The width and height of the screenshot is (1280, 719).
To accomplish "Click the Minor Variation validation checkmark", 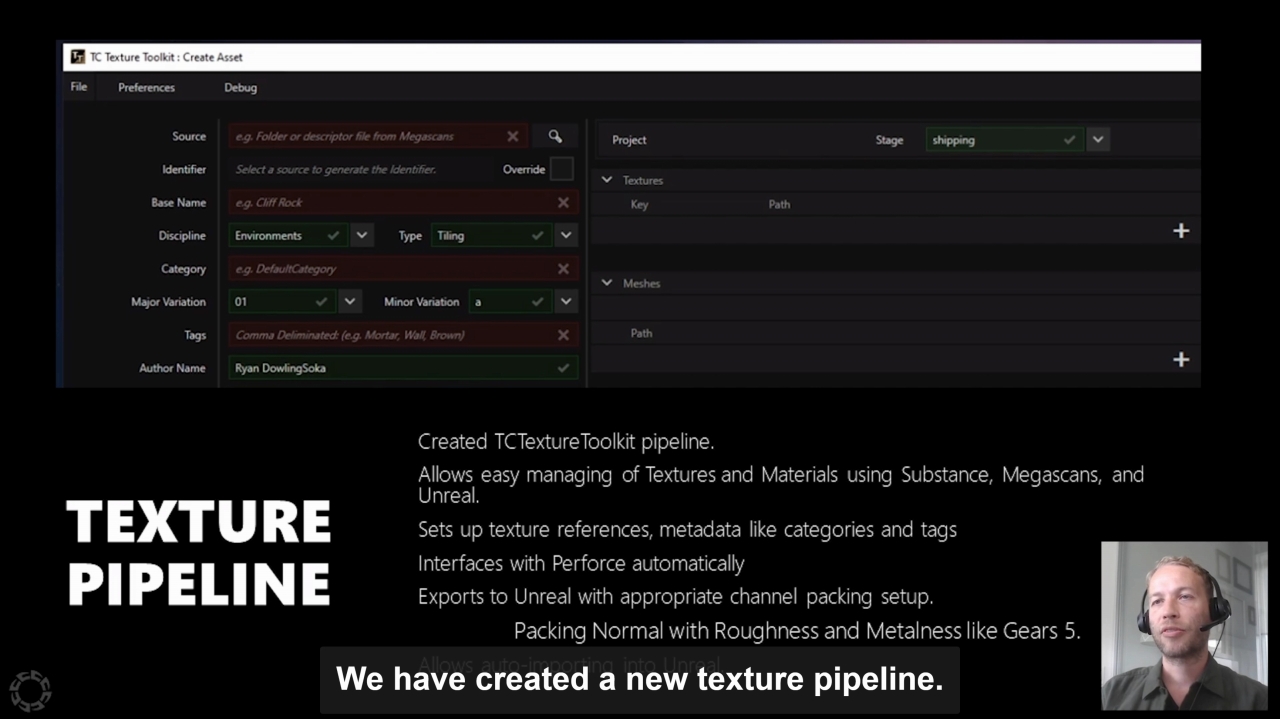I will click(x=537, y=301).
